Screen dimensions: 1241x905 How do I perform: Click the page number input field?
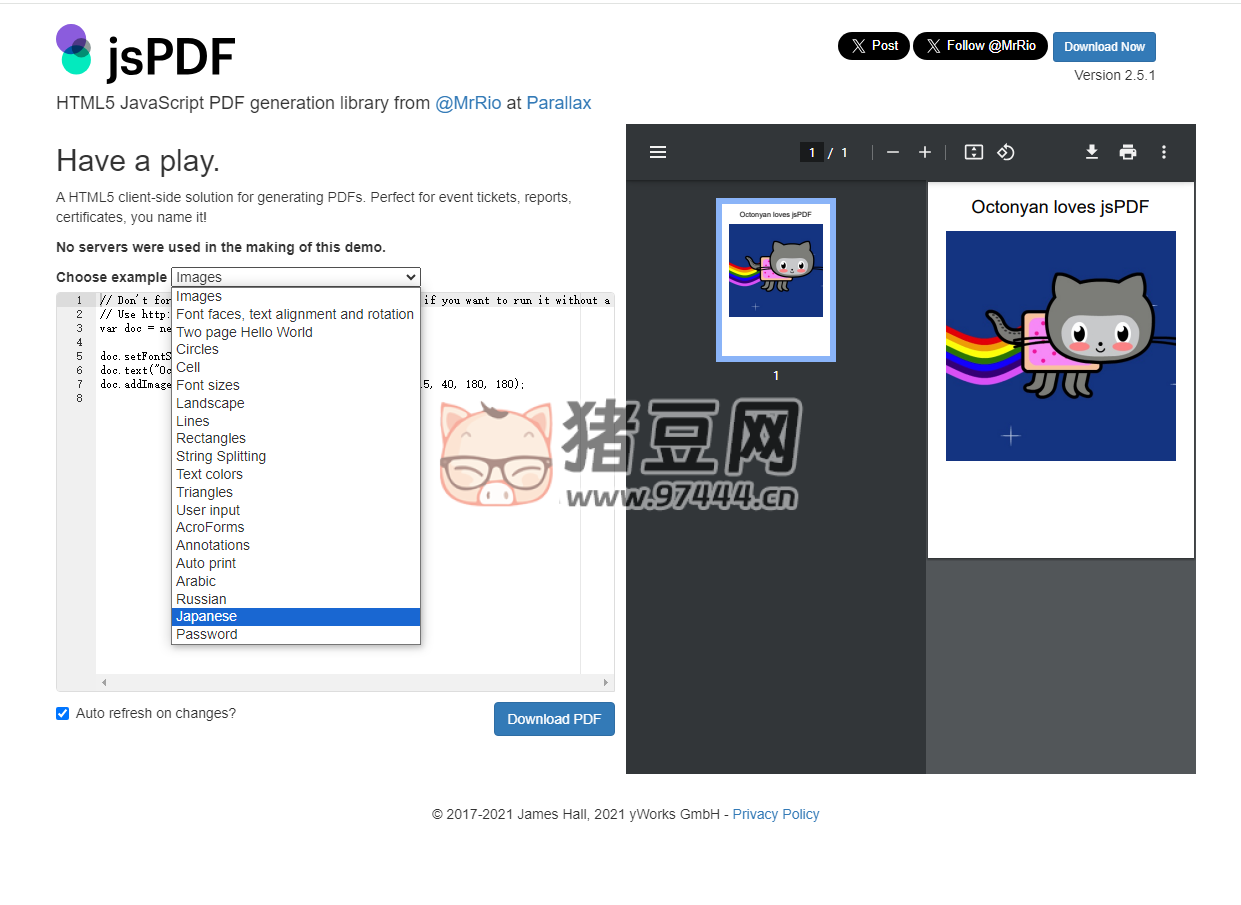[811, 152]
